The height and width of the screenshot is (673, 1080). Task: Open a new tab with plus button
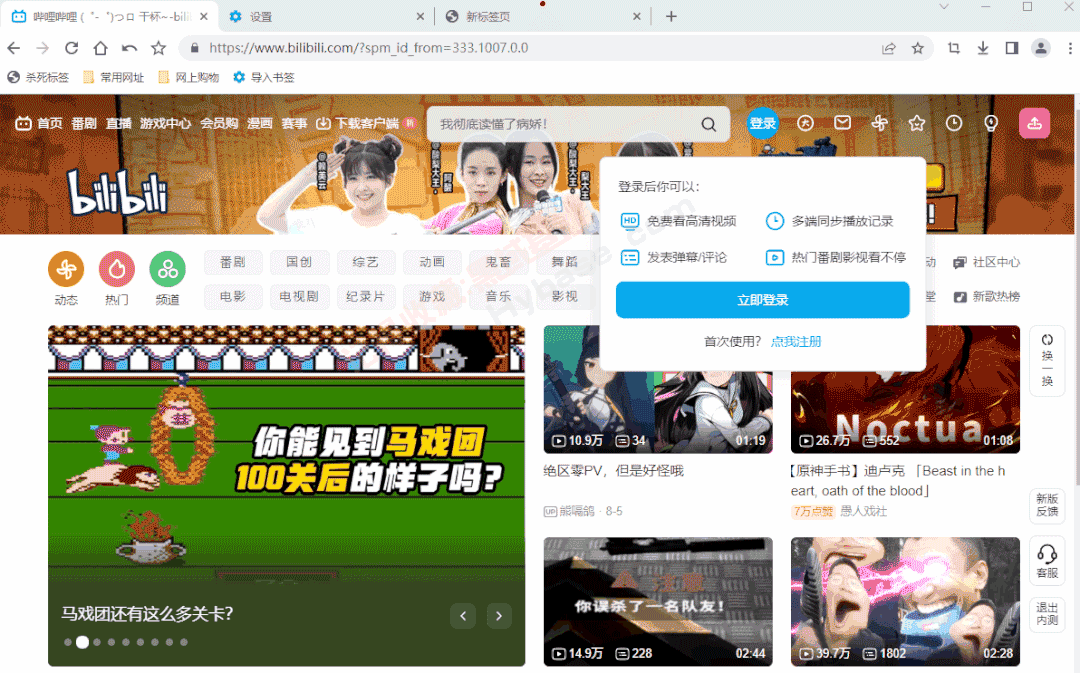click(671, 17)
